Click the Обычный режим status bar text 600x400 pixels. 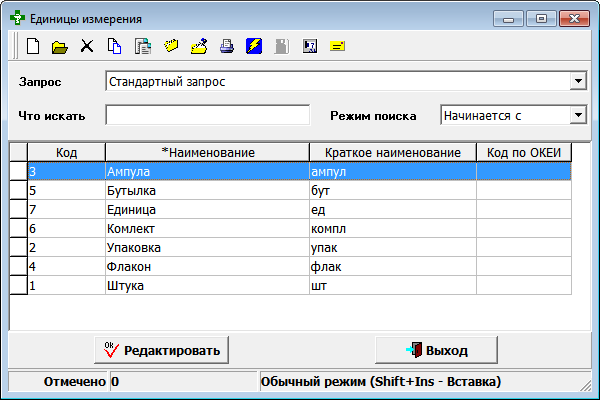coord(381,381)
